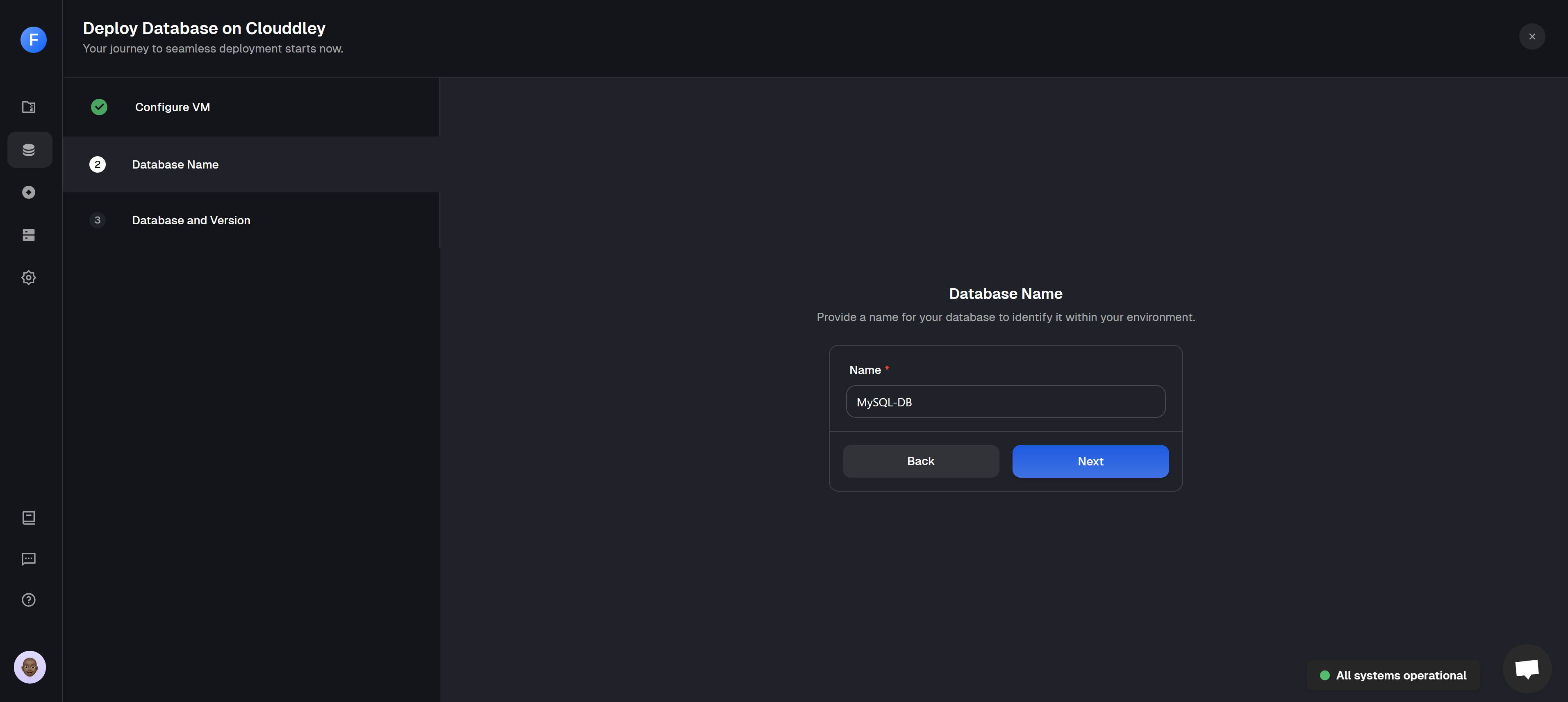Viewport: 1568px width, 702px height.
Task: Select the Database Name step
Action: point(175,164)
